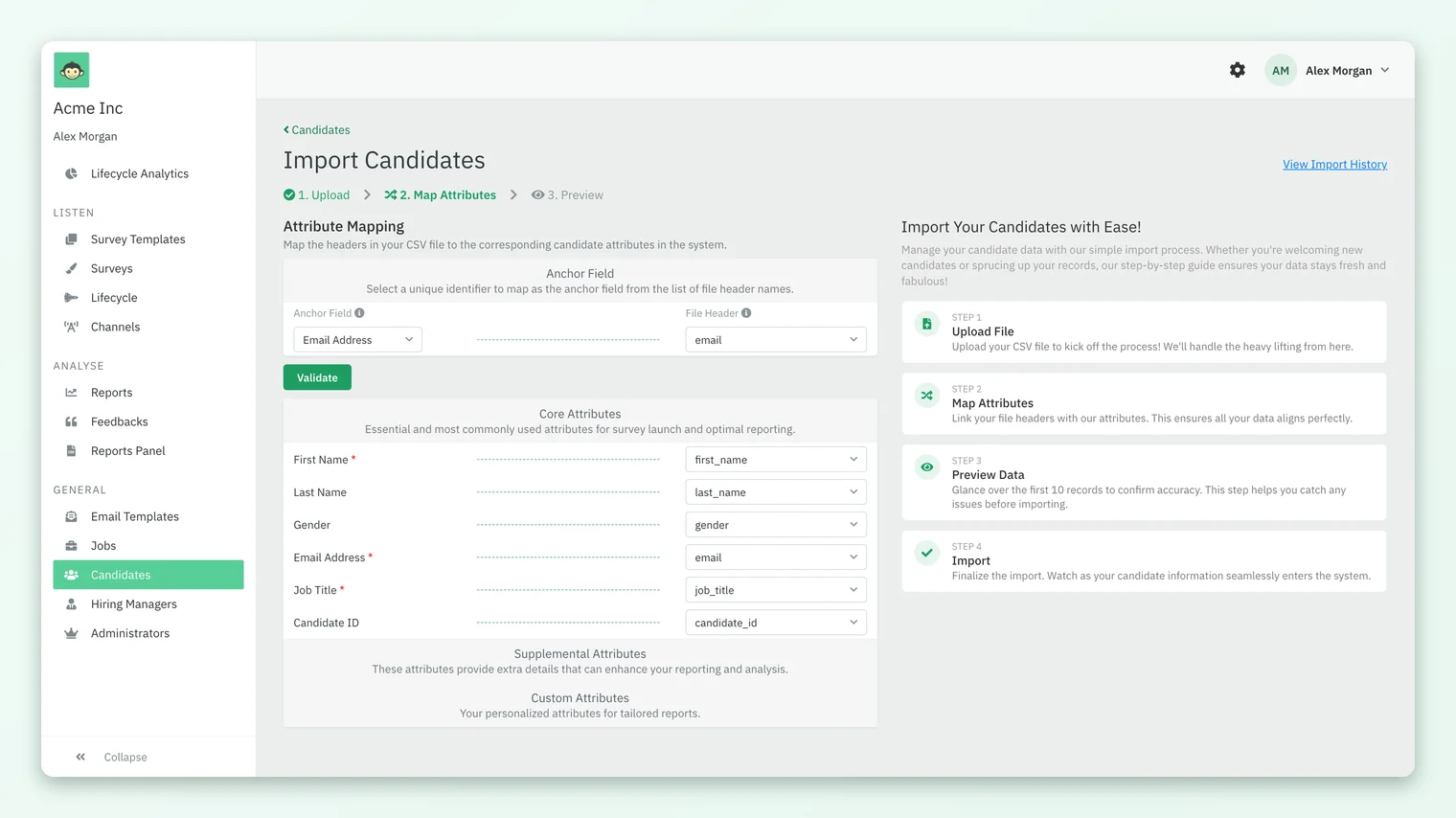1456x818 pixels.
Task: Open the Last Name last_name dropdown
Action: point(776,492)
